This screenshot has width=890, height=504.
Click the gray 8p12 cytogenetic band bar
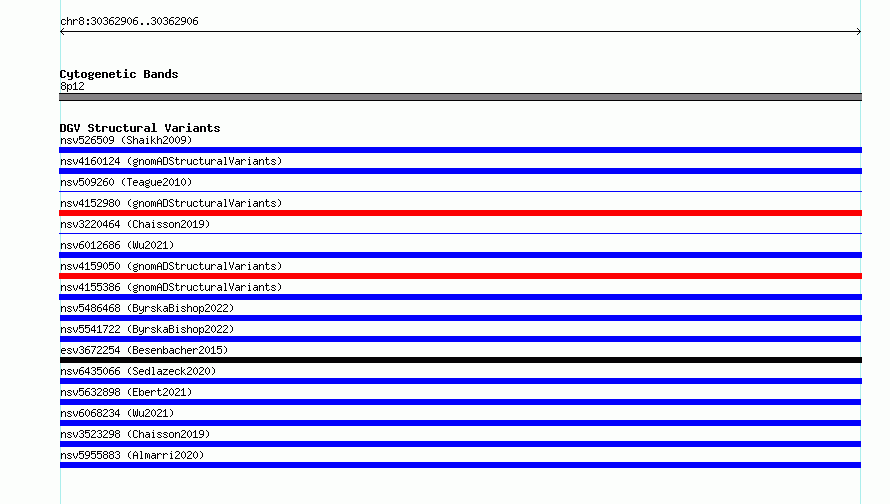460,97
